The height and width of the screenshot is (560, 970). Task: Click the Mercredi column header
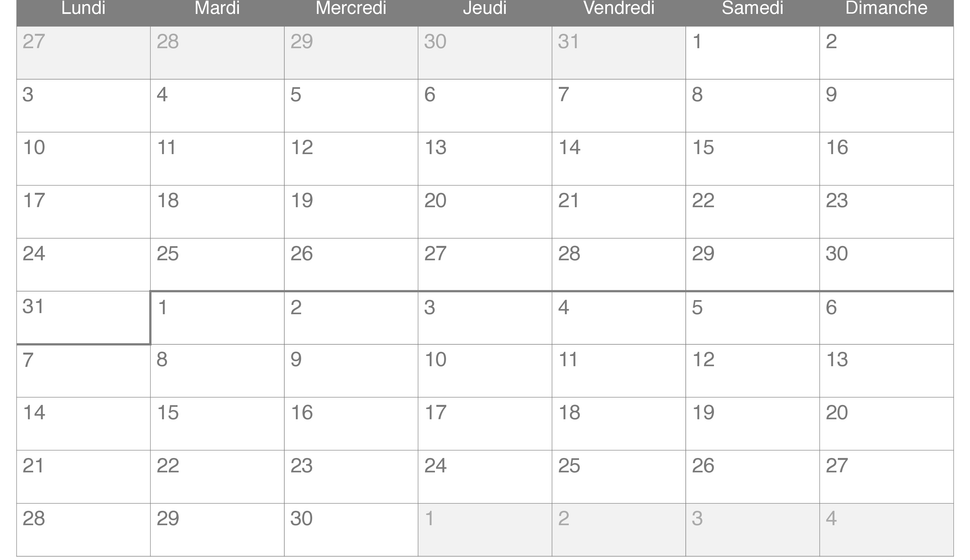351,9
